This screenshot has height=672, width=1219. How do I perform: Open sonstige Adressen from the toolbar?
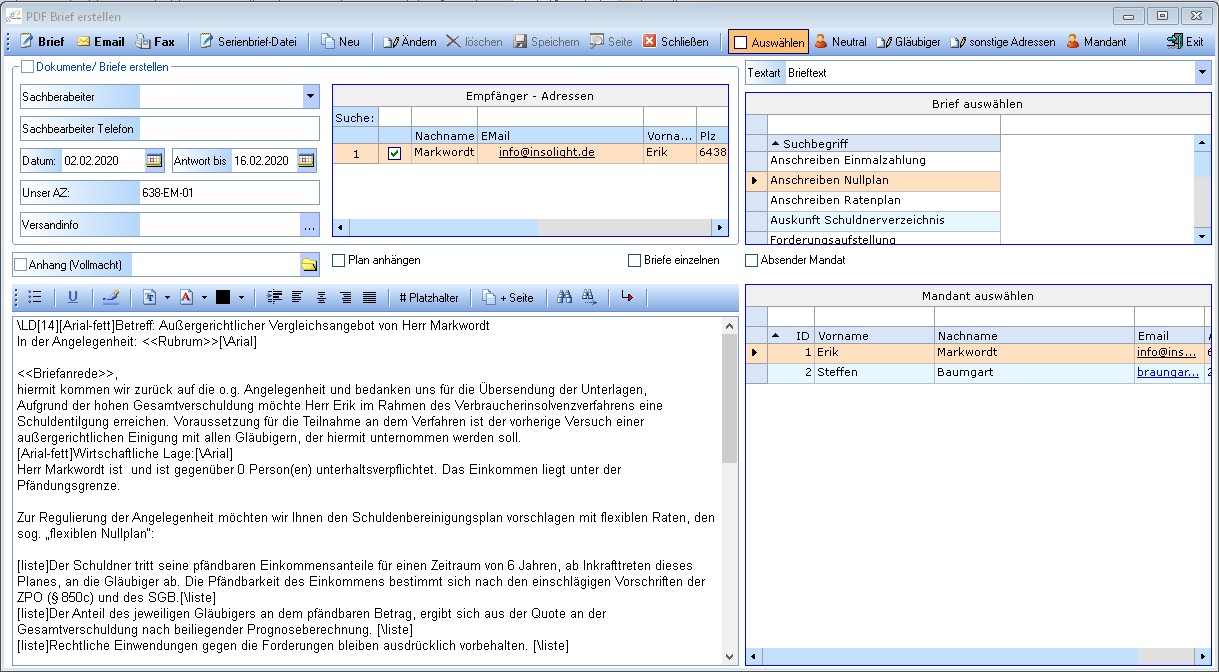pyautogui.click(x=1002, y=42)
